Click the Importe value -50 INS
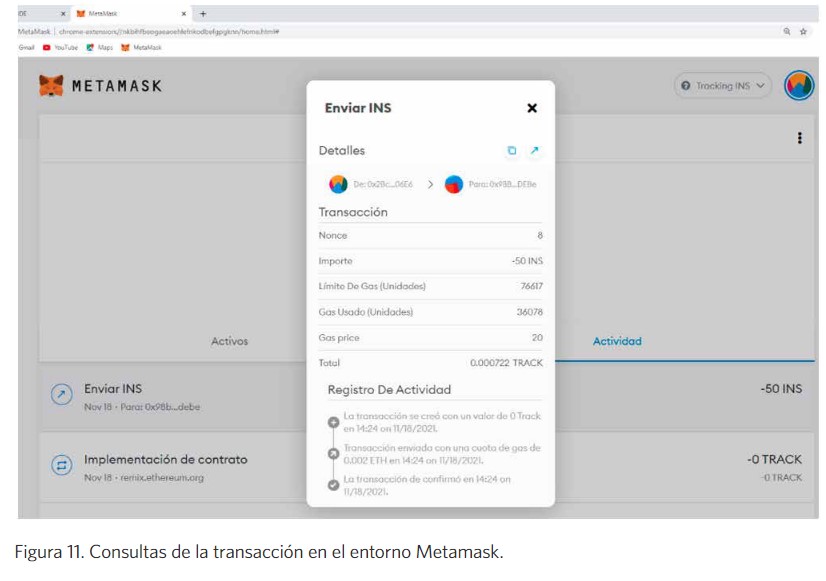826x581 pixels. [x=527, y=261]
